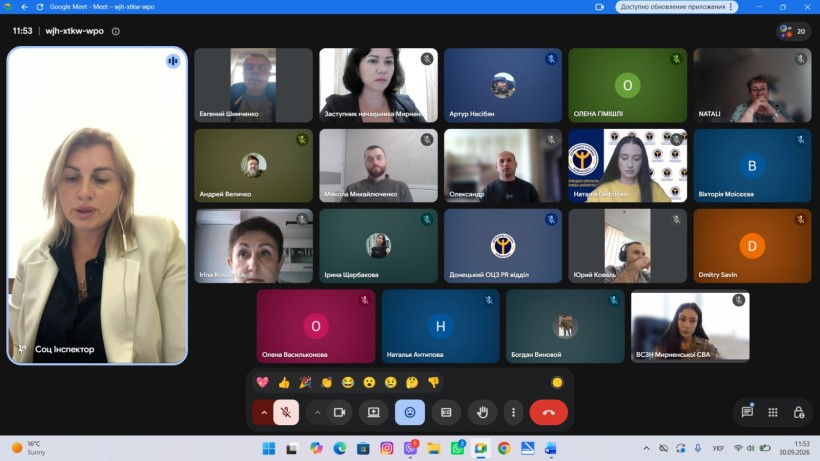Open Windows Start menu
Screen dimensions: 820x461
[x=269, y=448]
